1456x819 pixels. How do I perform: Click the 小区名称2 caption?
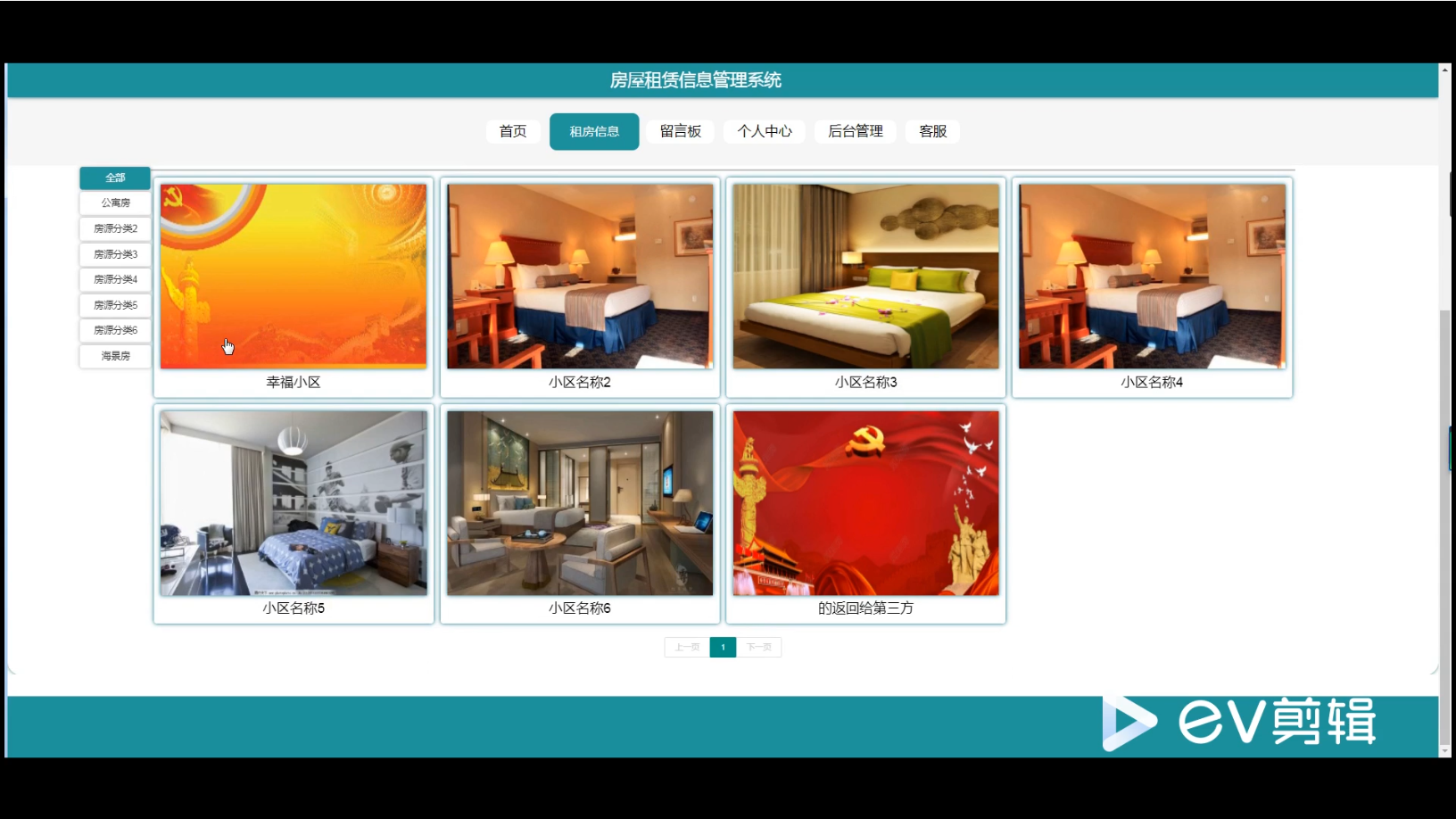tap(580, 382)
